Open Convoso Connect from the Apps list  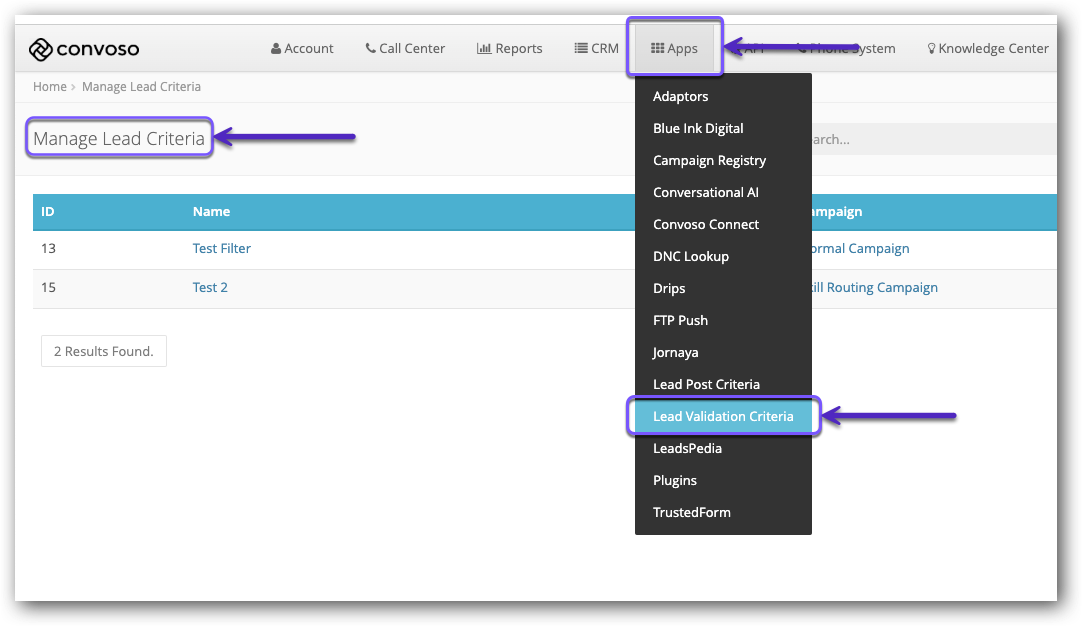click(x=723, y=224)
